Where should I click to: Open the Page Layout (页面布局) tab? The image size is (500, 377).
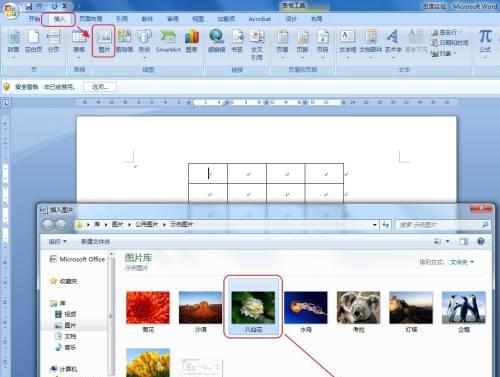(91, 19)
